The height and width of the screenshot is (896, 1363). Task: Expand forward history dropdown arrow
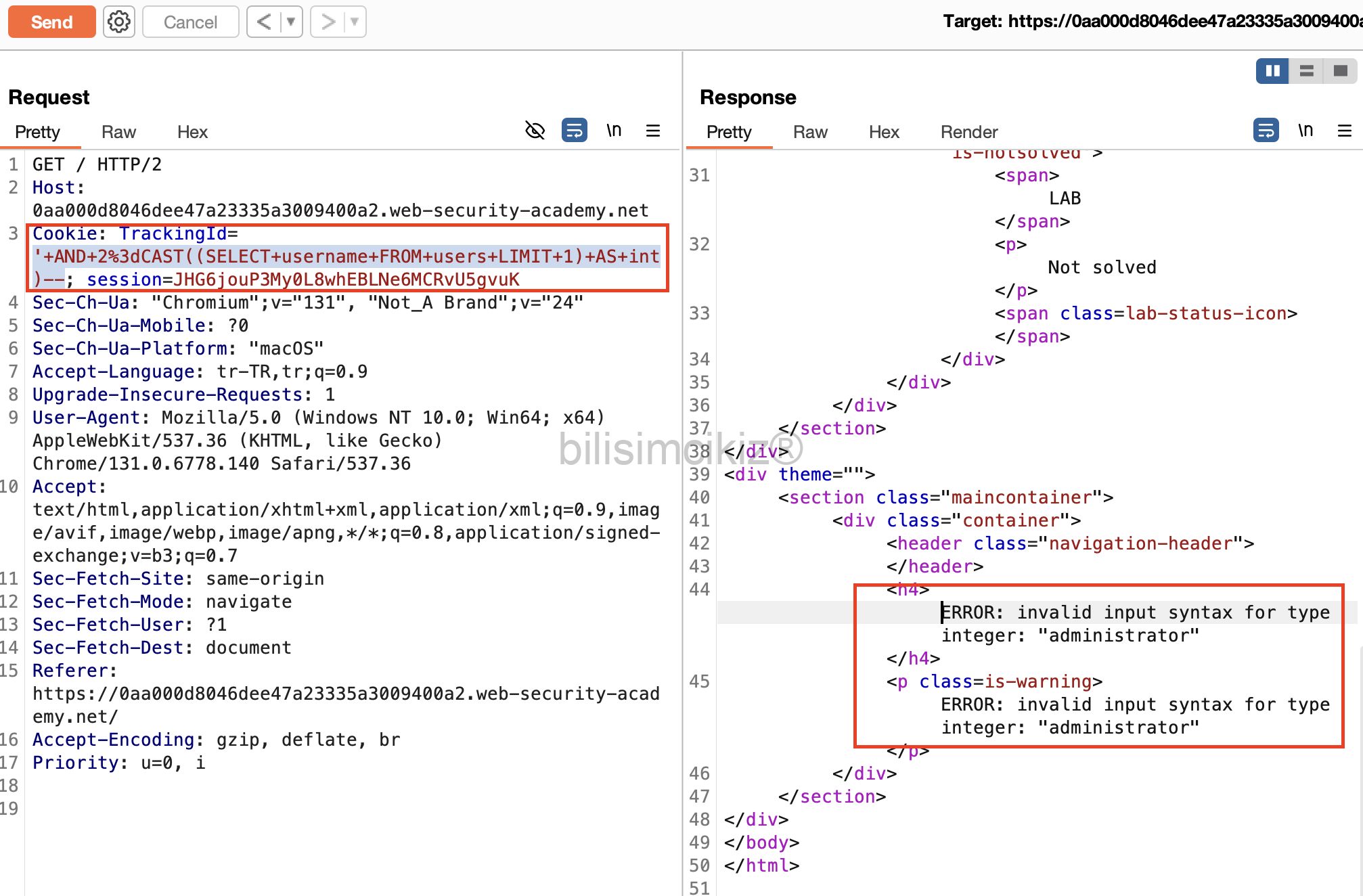(355, 22)
